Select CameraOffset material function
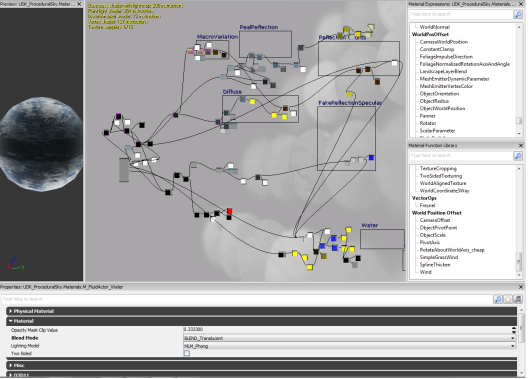The height and width of the screenshot is (379, 529). tap(435, 220)
